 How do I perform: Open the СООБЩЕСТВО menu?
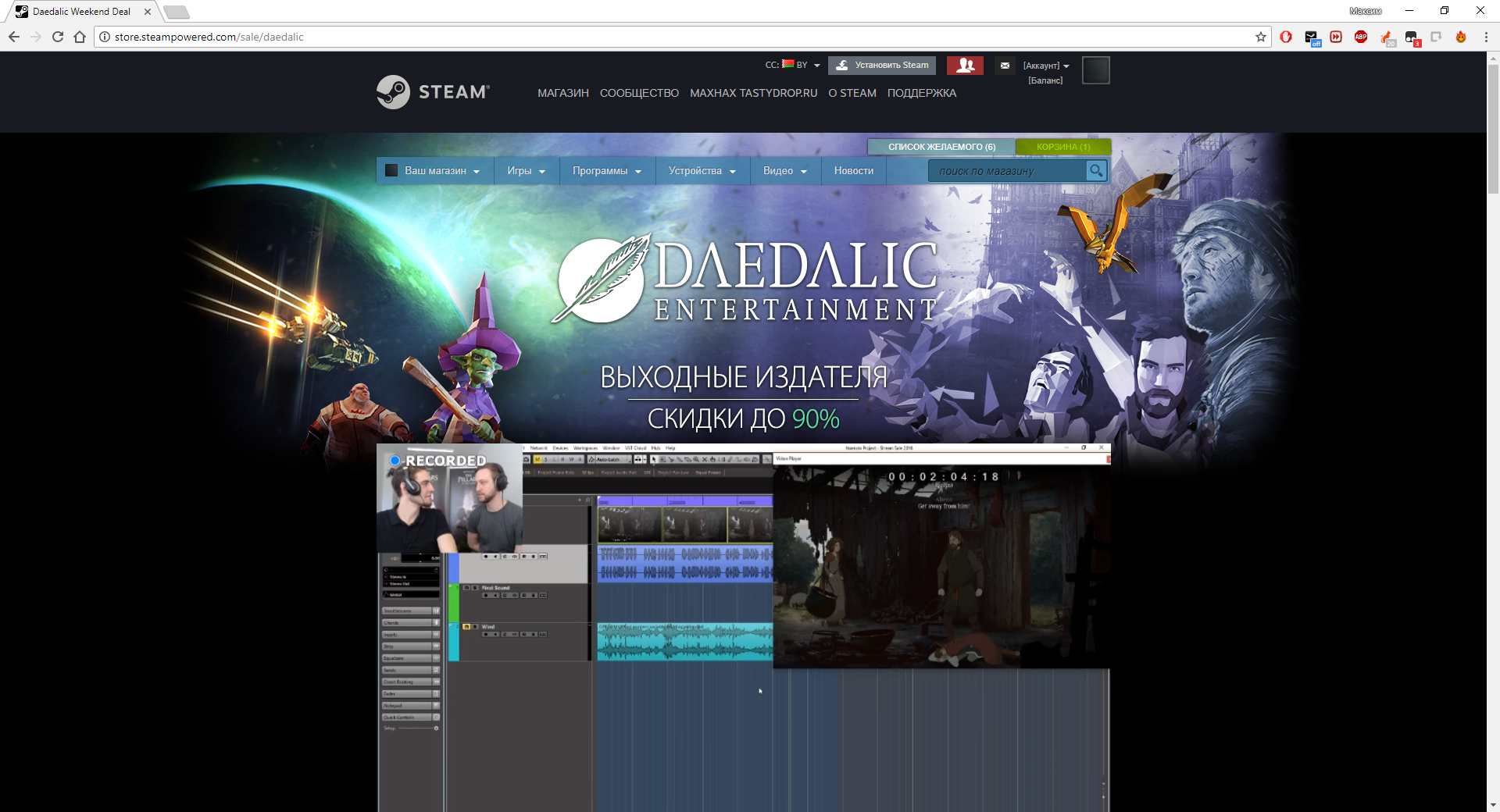click(639, 93)
